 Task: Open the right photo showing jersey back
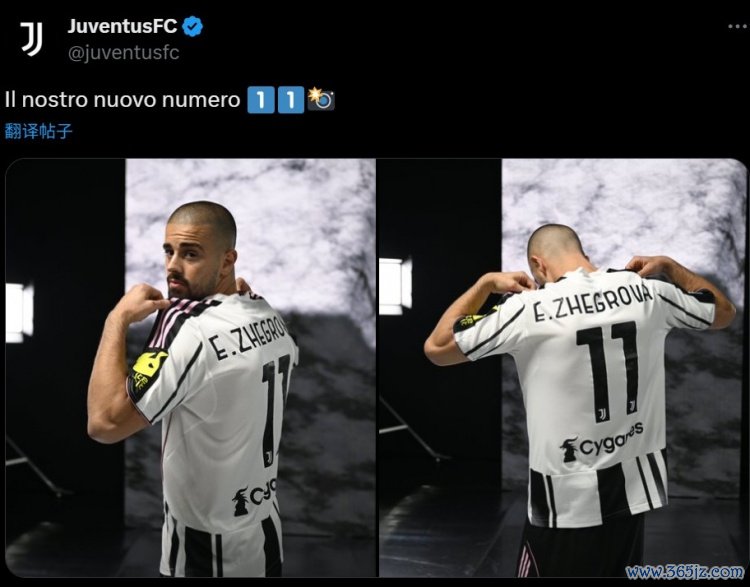click(x=562, y=367)
